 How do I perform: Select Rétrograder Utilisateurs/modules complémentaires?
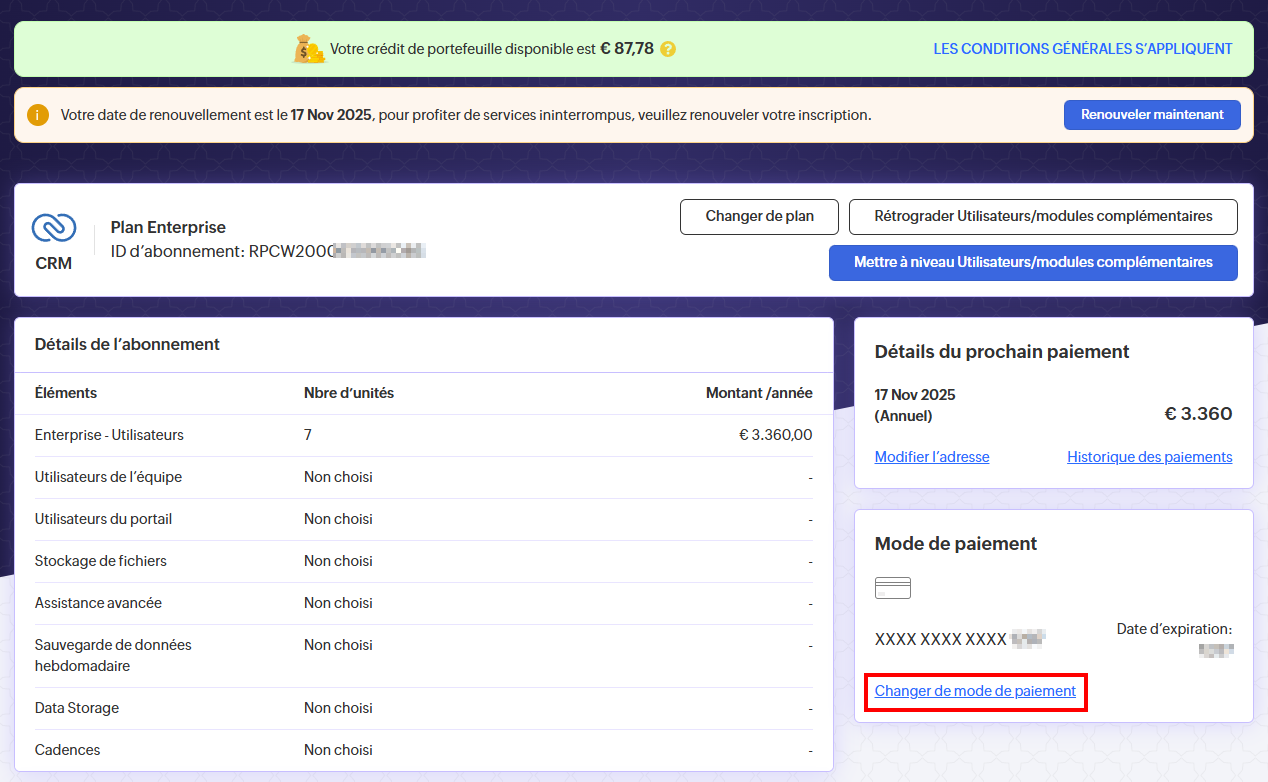(1042, 216)
